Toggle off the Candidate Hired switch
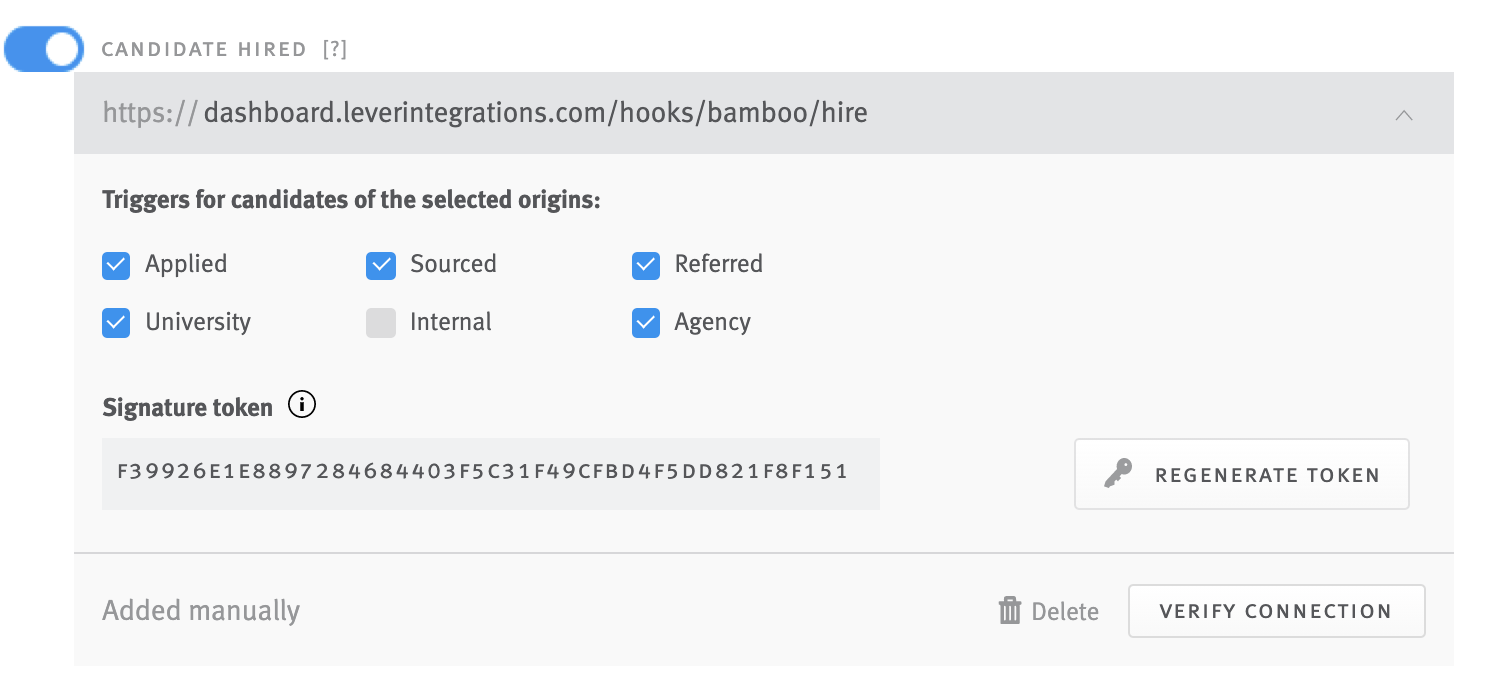 [x=44, y=49]
